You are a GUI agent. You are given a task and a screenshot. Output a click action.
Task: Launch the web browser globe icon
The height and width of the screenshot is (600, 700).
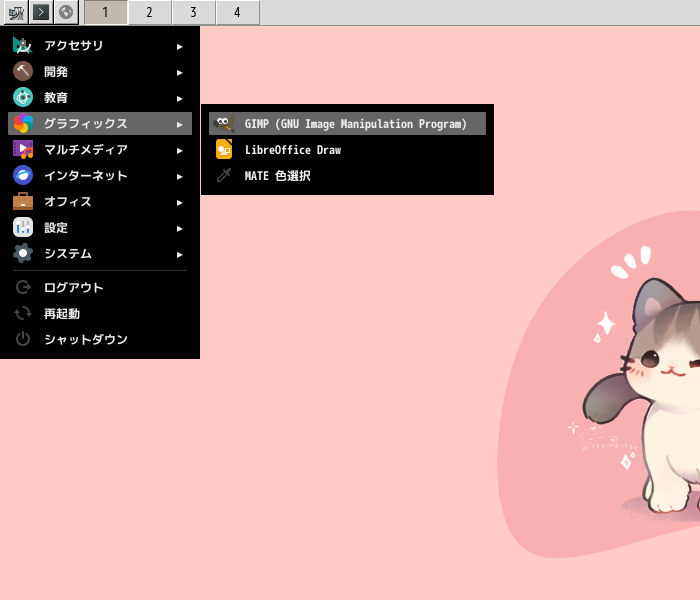point(66,12)
